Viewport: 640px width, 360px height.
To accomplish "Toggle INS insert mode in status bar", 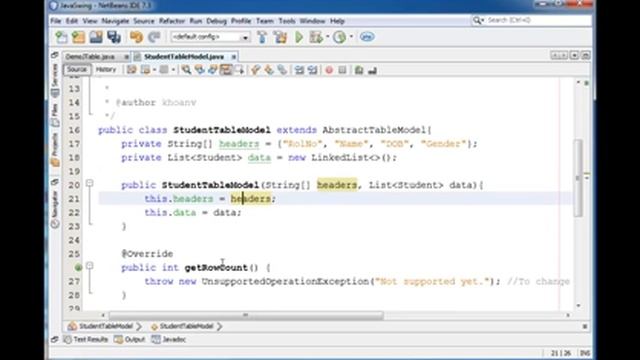I will coord(585,353).
